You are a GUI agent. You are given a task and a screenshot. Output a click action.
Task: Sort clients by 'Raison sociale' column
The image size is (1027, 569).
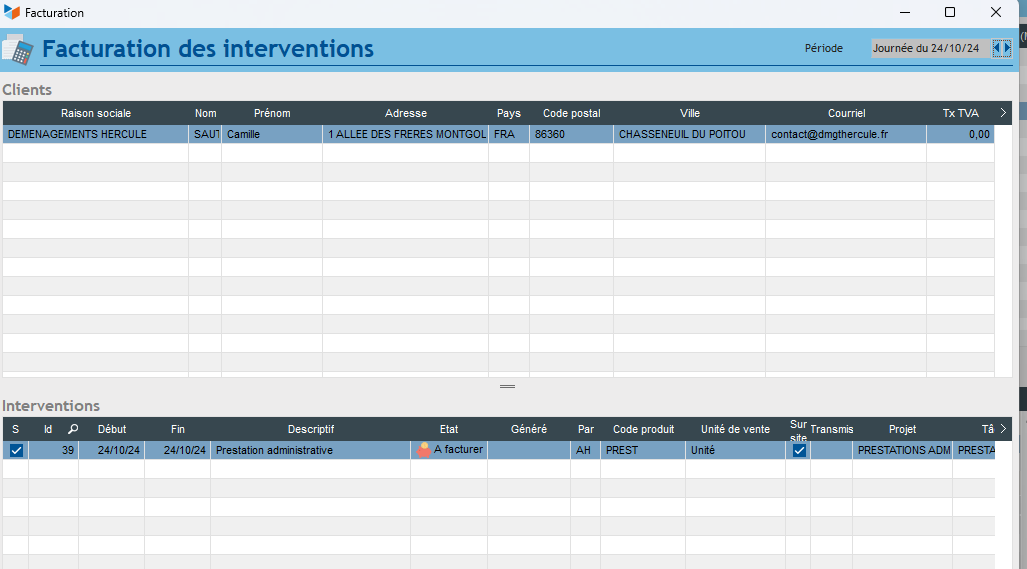tap(95, 113)
